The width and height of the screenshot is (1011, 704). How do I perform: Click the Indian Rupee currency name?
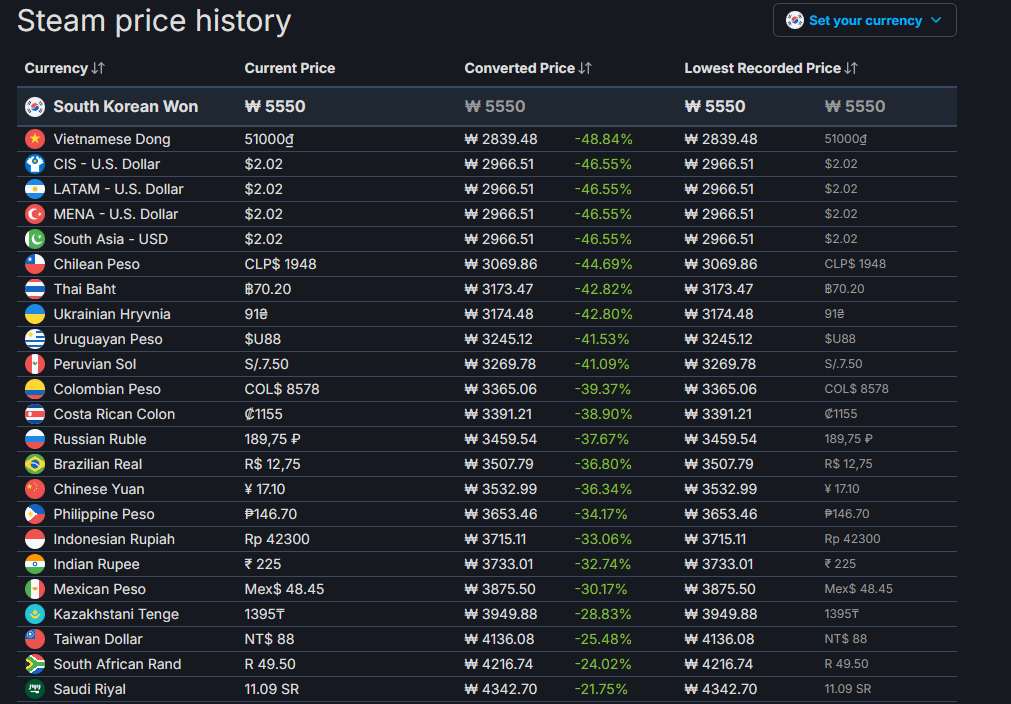coord(96,564)
